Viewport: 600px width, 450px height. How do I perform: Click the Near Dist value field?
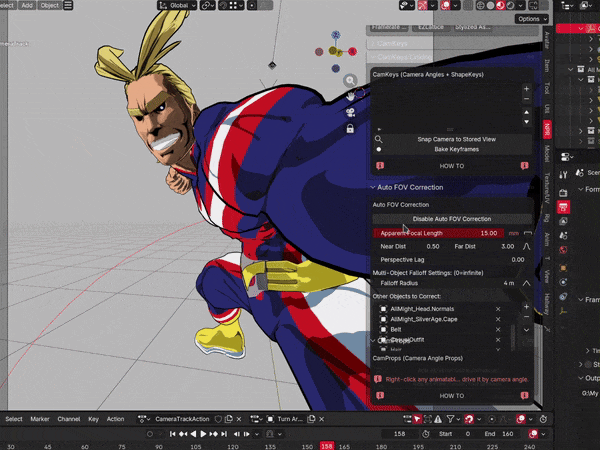(x=409, y=246)
